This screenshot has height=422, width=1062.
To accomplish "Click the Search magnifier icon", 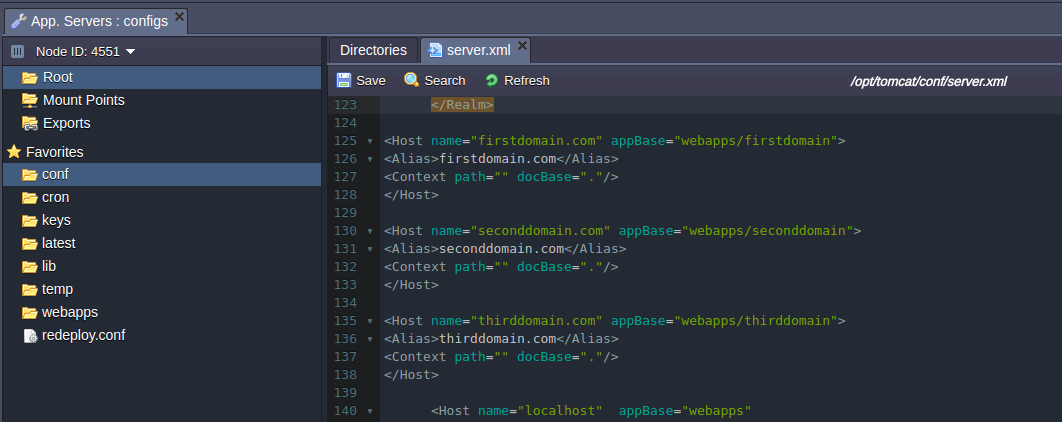I will click(411, 80).
